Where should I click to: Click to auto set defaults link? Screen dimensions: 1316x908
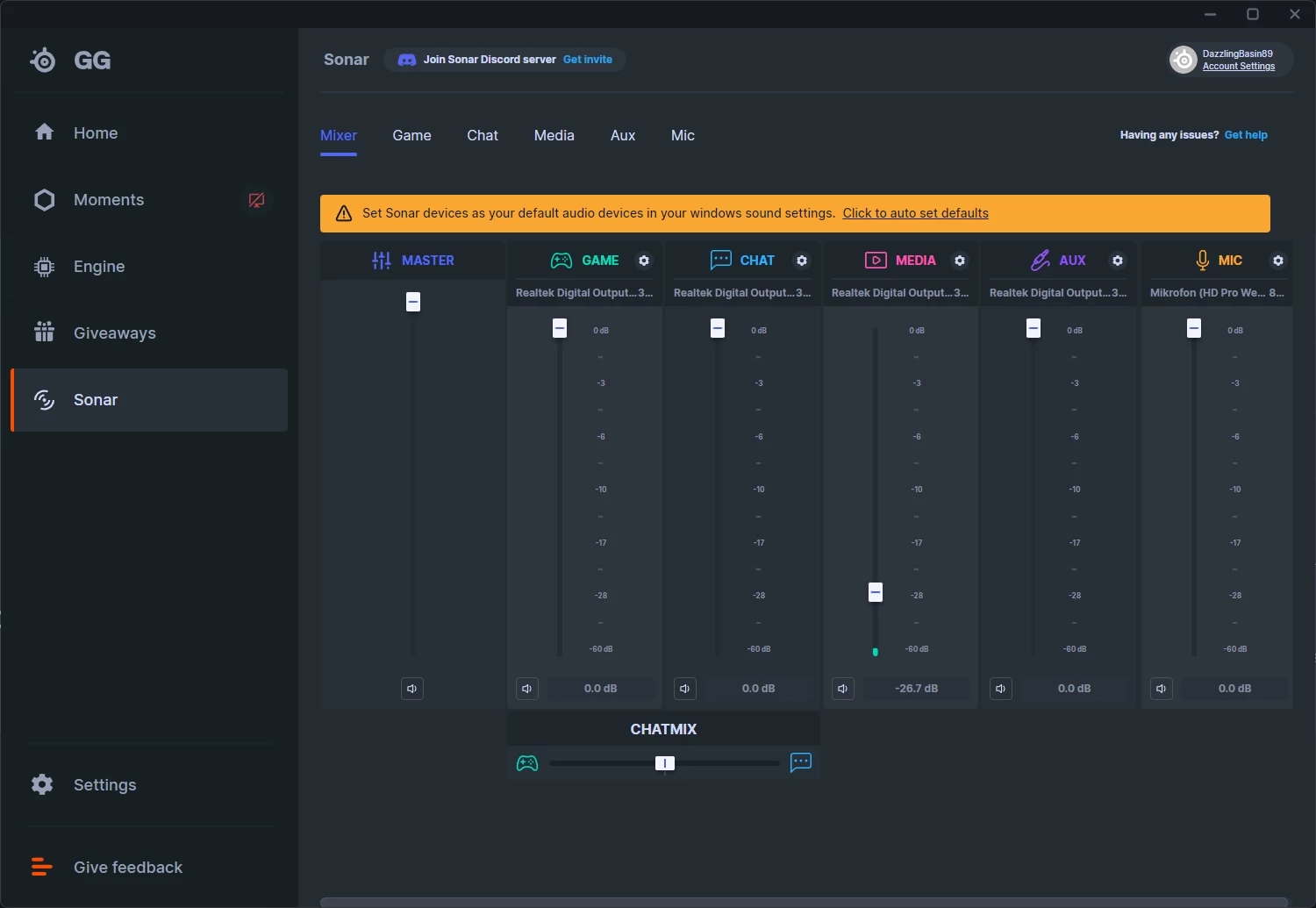pos(916,213)
